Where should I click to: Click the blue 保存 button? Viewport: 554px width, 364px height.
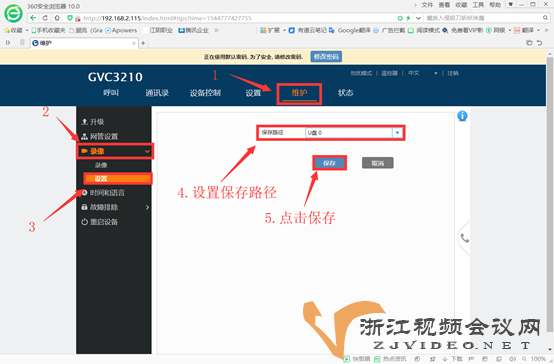[329, 163]
